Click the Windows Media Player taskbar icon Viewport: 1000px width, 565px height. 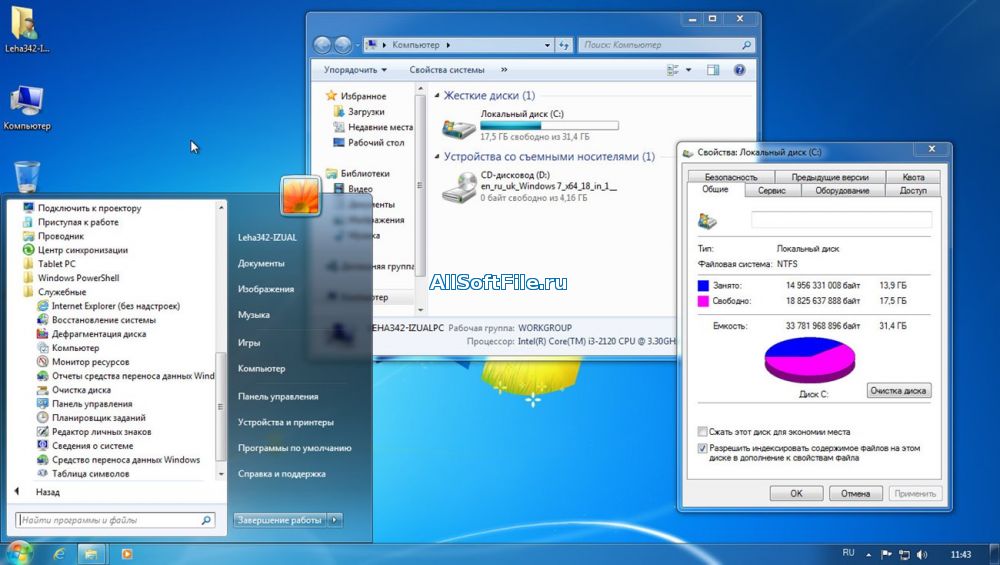click(126, 553)
